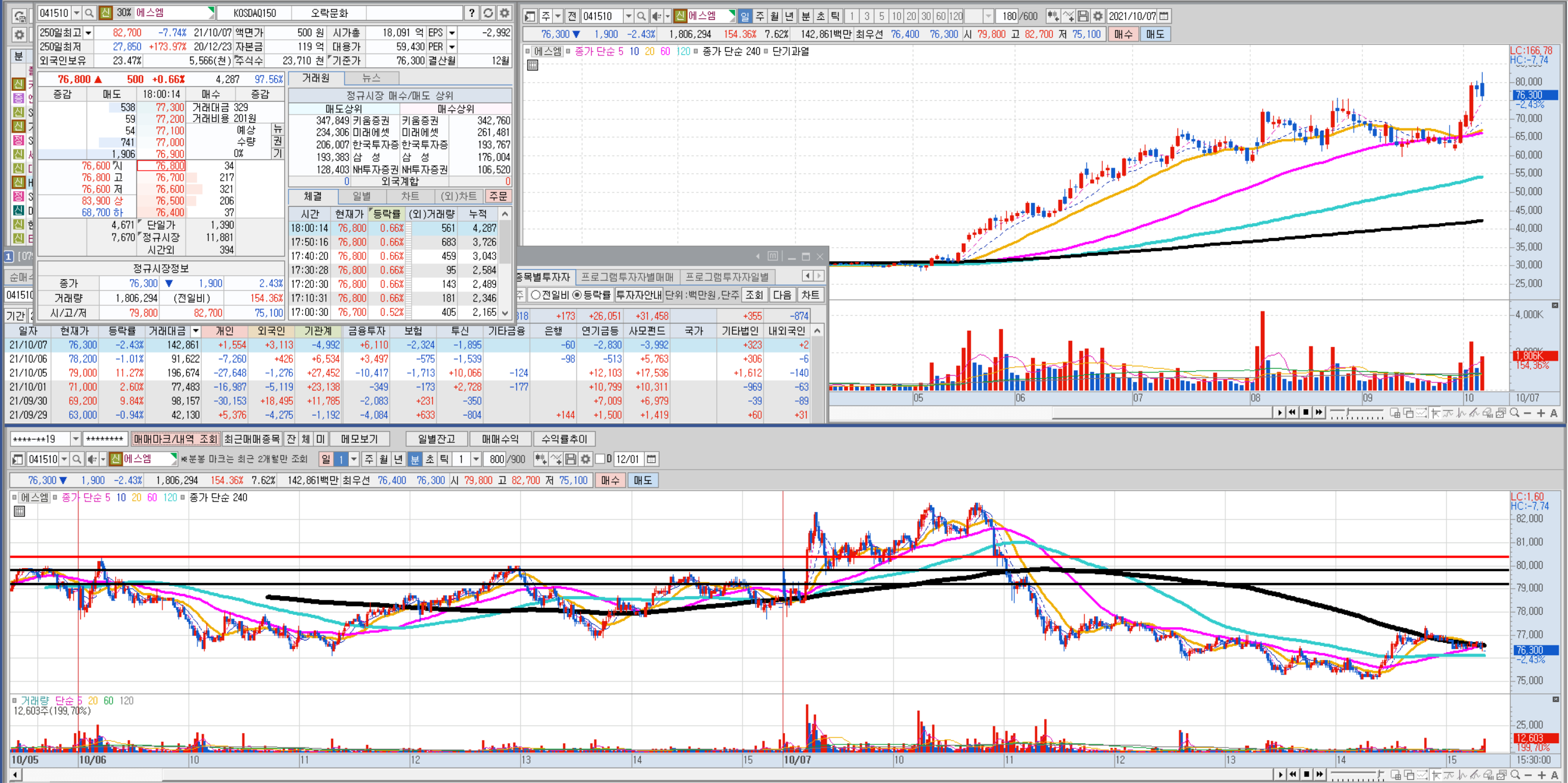Click the speaker icon in lower chart toolbar
Screen dimensions: 1568x783
(92, 460)
